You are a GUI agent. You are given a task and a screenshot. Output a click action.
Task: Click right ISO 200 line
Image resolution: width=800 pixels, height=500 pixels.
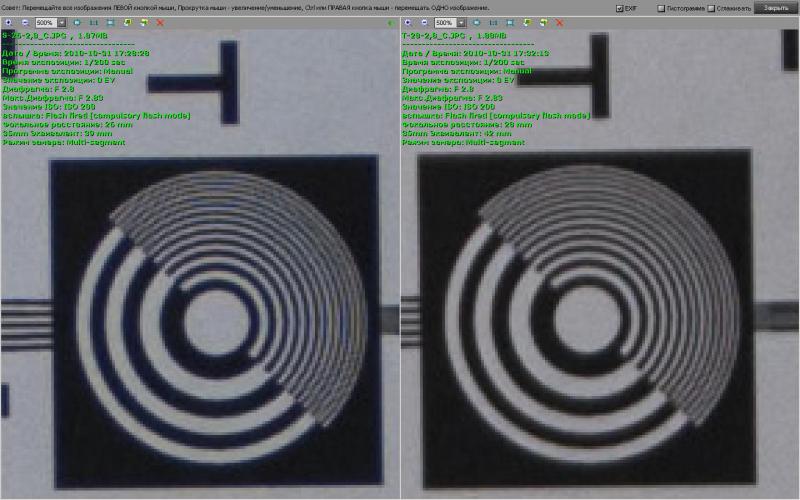click(448, 107)
